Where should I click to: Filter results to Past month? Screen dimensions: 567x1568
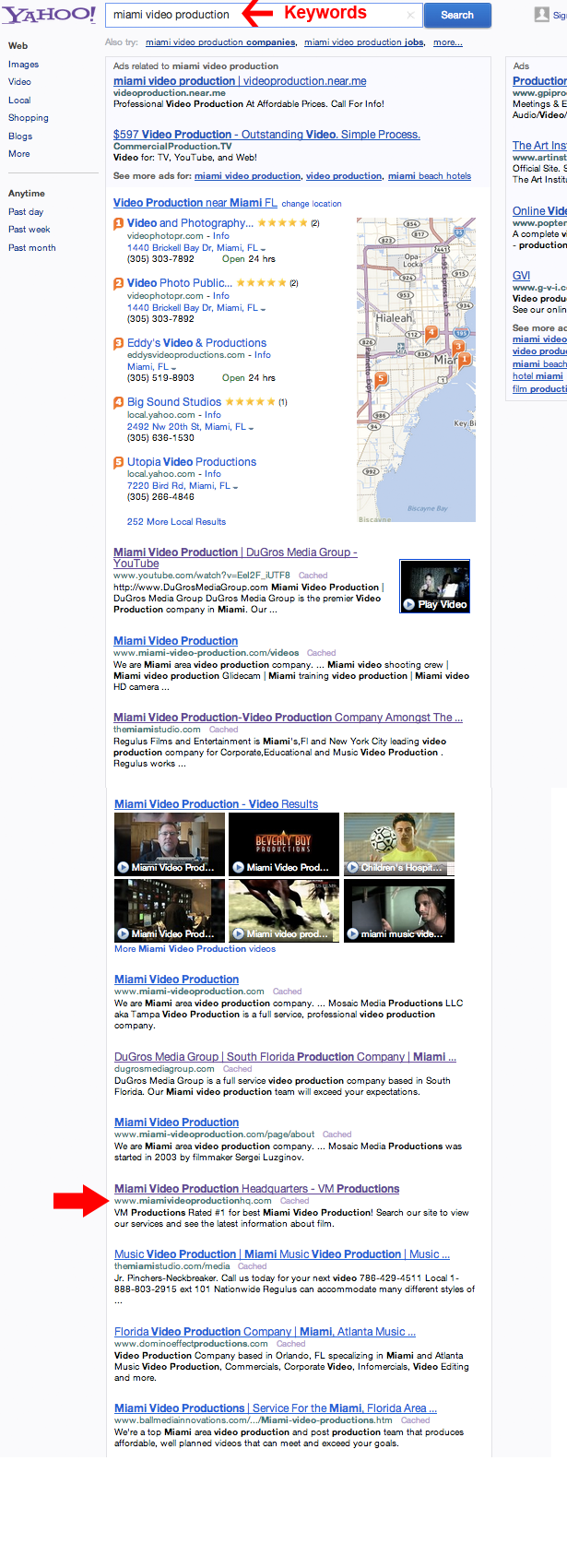[32, 247]
